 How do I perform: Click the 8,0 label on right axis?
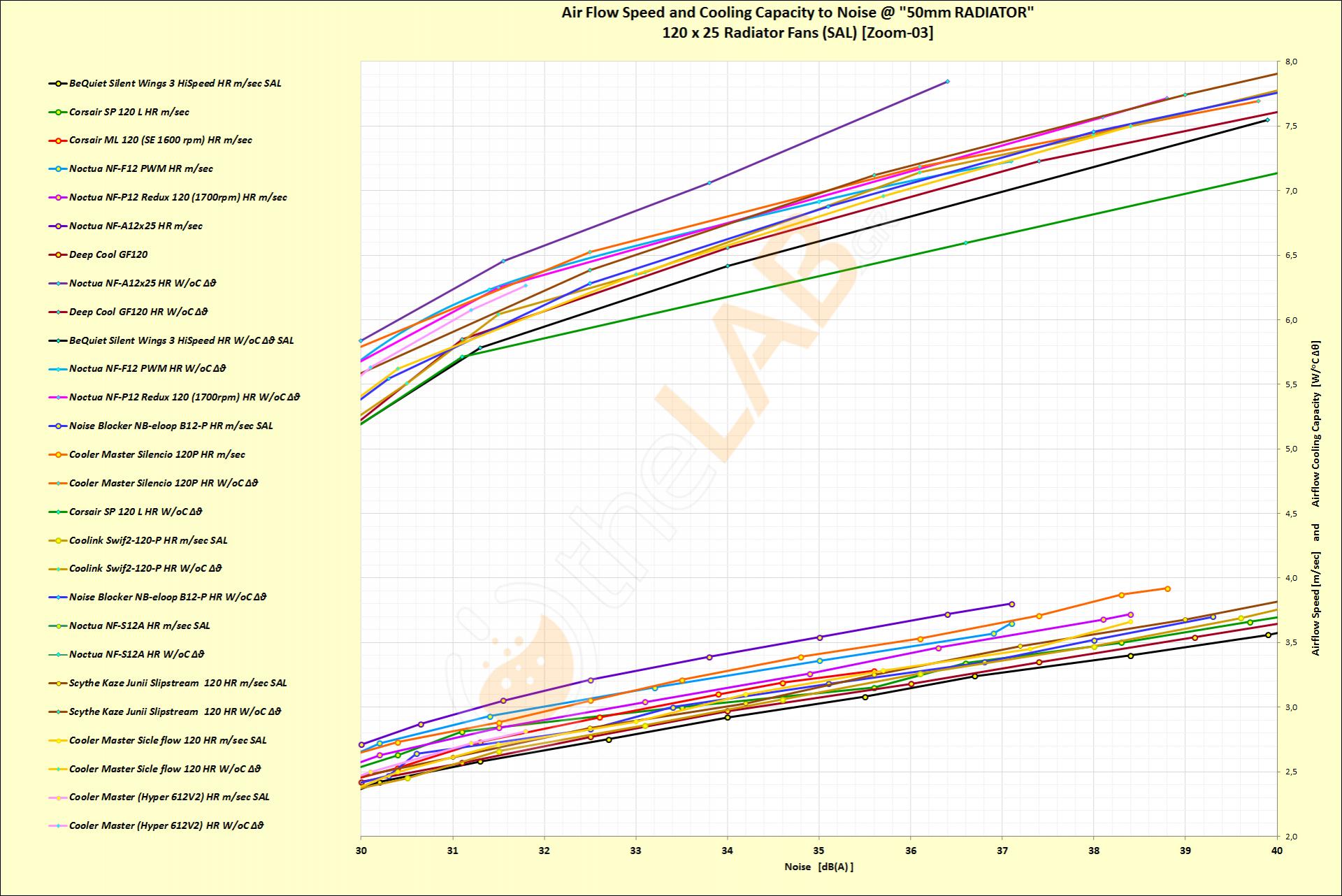[1291, 62]
